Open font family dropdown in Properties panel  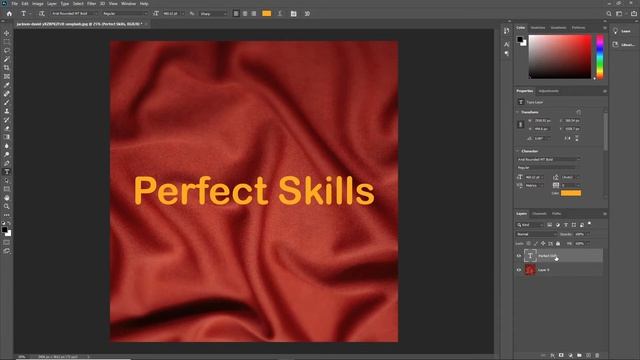coord(548,159)
